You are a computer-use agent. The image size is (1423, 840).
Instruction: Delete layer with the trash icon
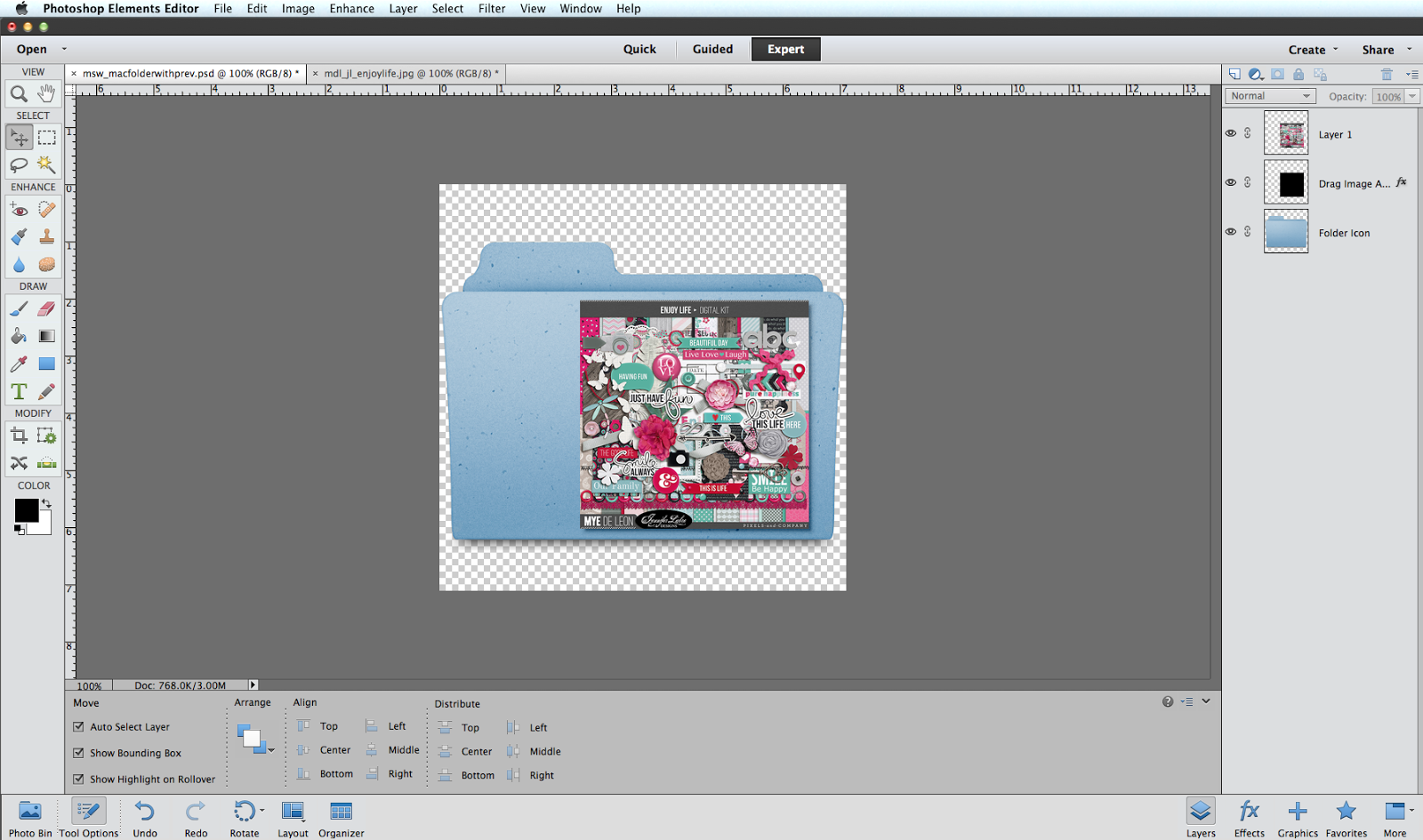pos(1387,75)
